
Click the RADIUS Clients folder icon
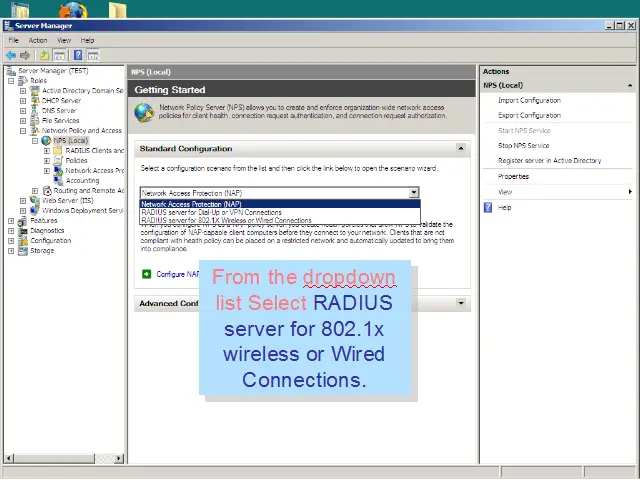[x=58, y=151]
